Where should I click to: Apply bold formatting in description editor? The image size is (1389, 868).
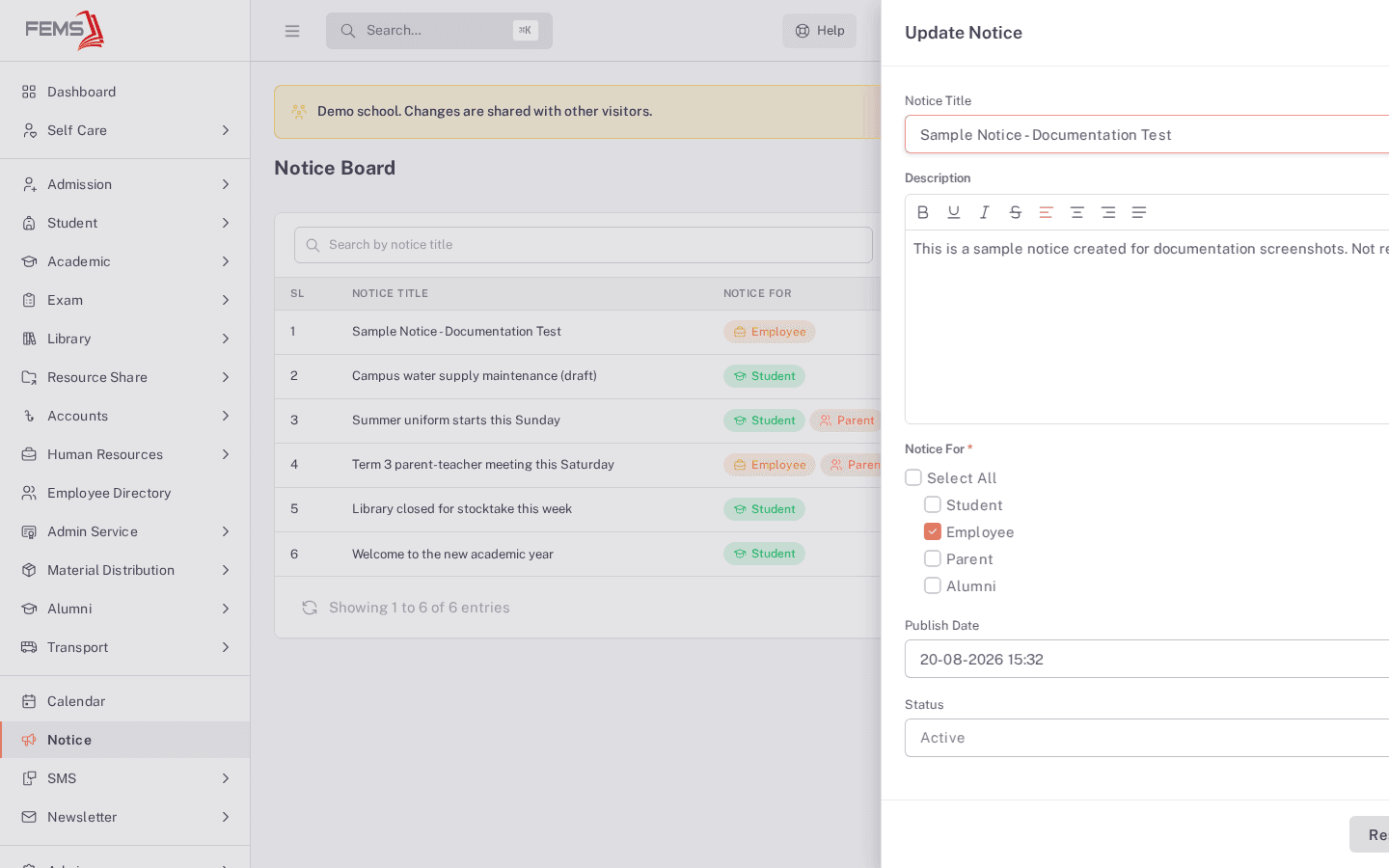click(x=923, y=212)
